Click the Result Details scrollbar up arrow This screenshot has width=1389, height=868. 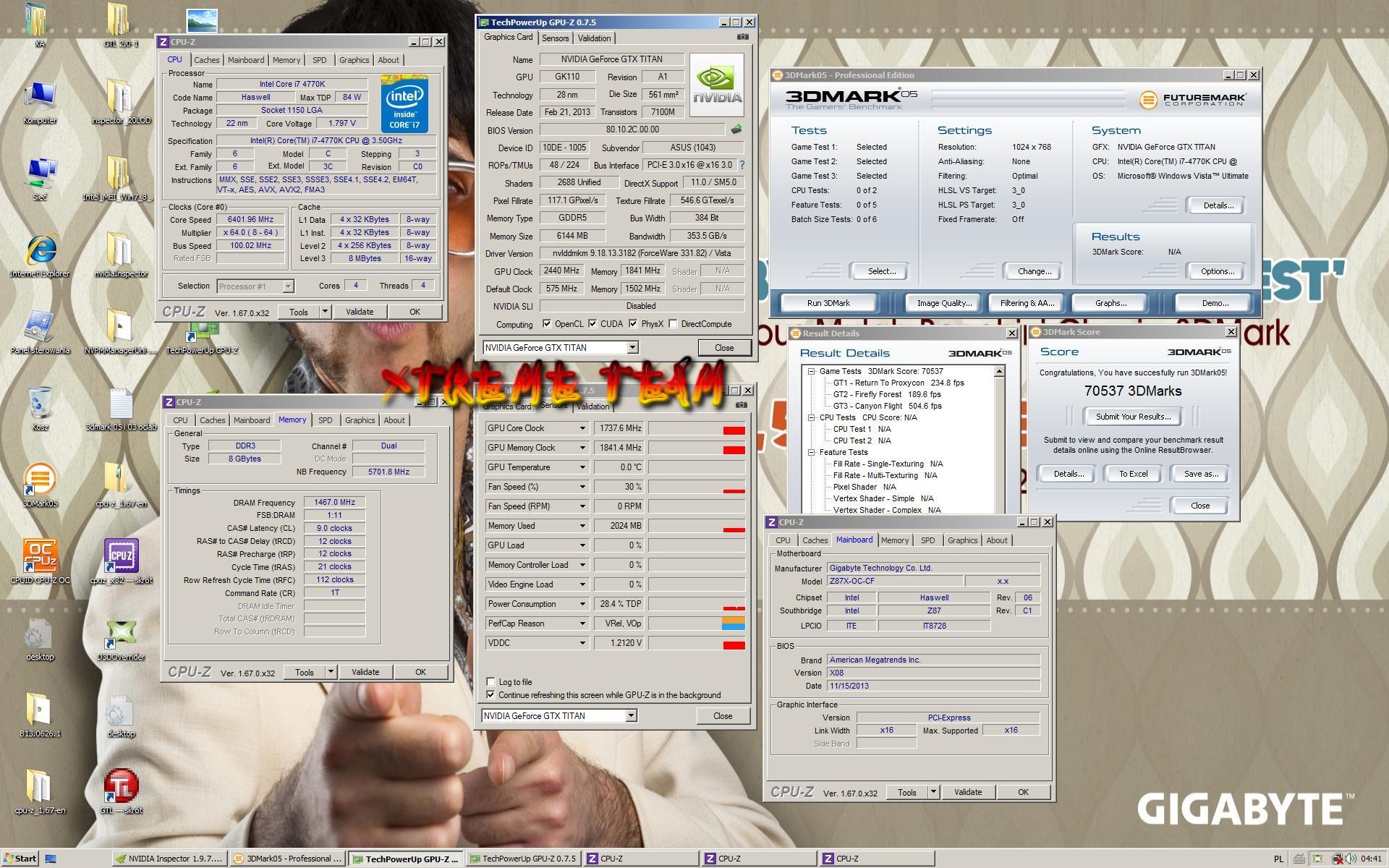point(999,371)
